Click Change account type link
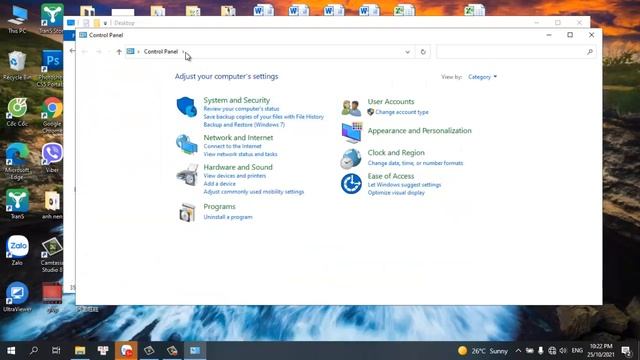Viewport: 640px width, 360px height. [402, 112]
